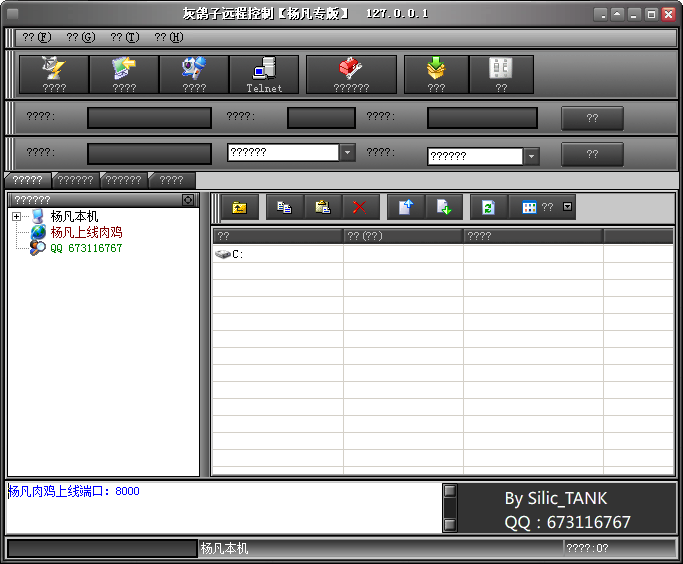683x564 pixels.
Task: Click the upload file icon with blue arrow
Action: tap(405, 208)
